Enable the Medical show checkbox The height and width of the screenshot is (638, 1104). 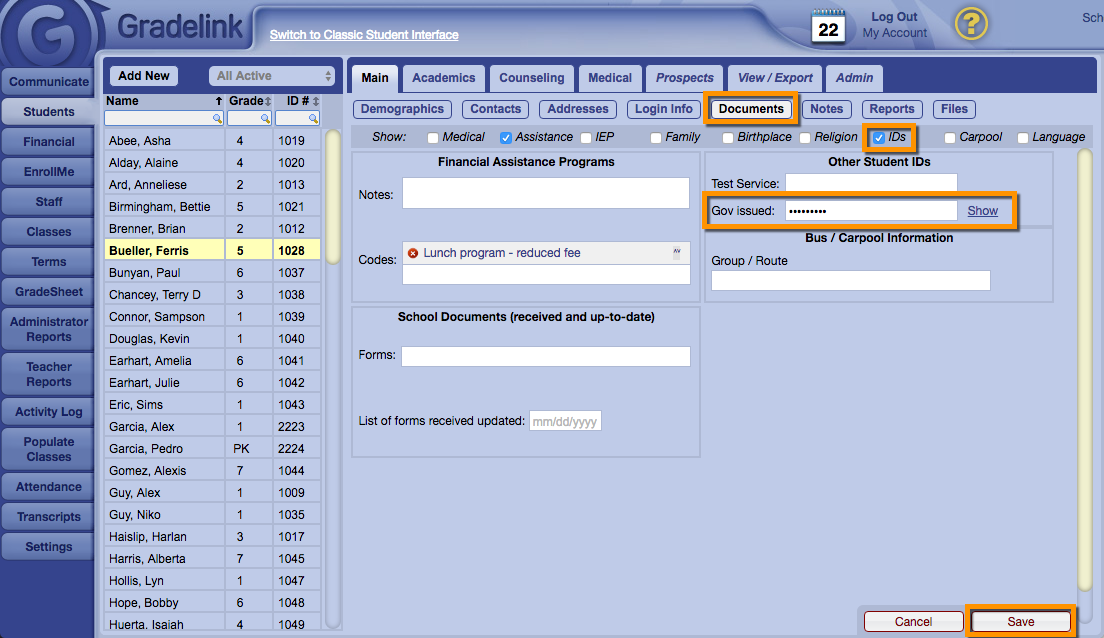coord(433,138)
